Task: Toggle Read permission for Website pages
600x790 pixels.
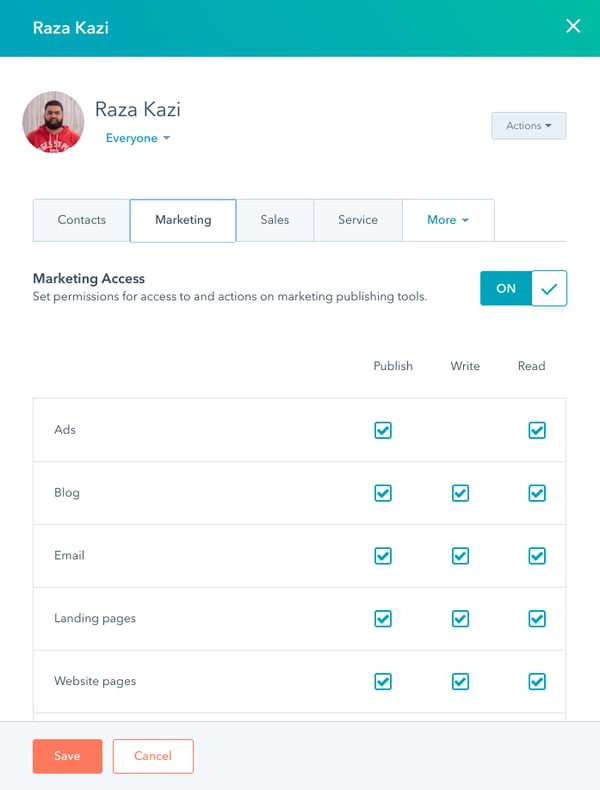Action: click(x=537, y=682)
